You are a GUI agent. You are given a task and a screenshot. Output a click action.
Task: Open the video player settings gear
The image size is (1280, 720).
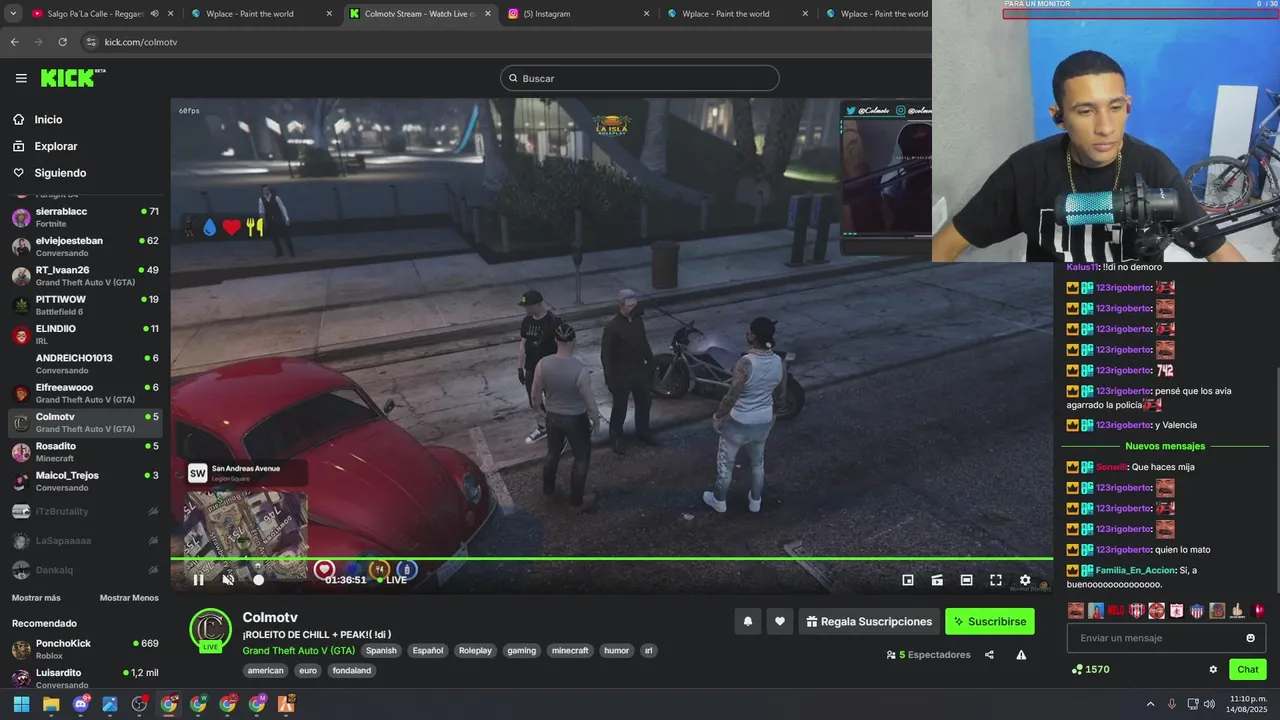pos(1025,580)
